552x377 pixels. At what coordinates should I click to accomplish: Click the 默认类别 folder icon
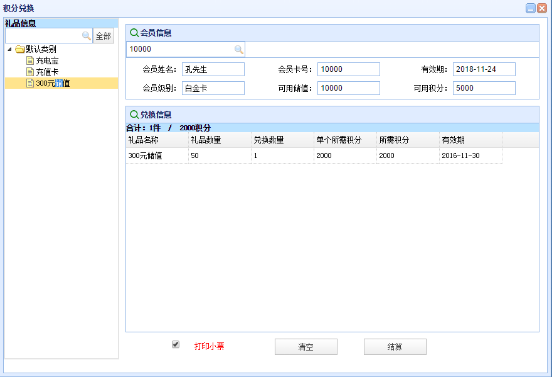click(x=20, y=49)
